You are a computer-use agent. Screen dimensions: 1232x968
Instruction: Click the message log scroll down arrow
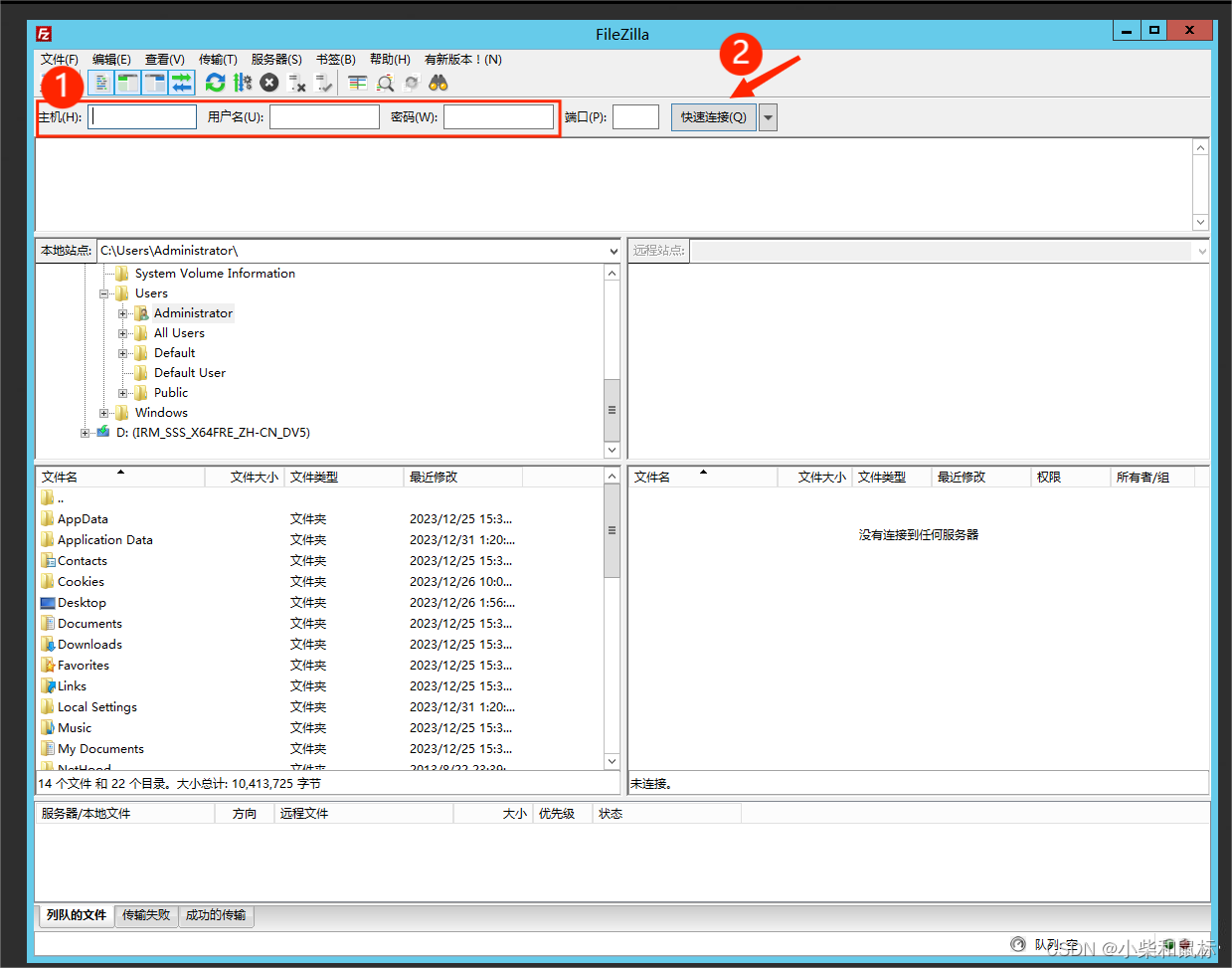(x=1200, y=223)
